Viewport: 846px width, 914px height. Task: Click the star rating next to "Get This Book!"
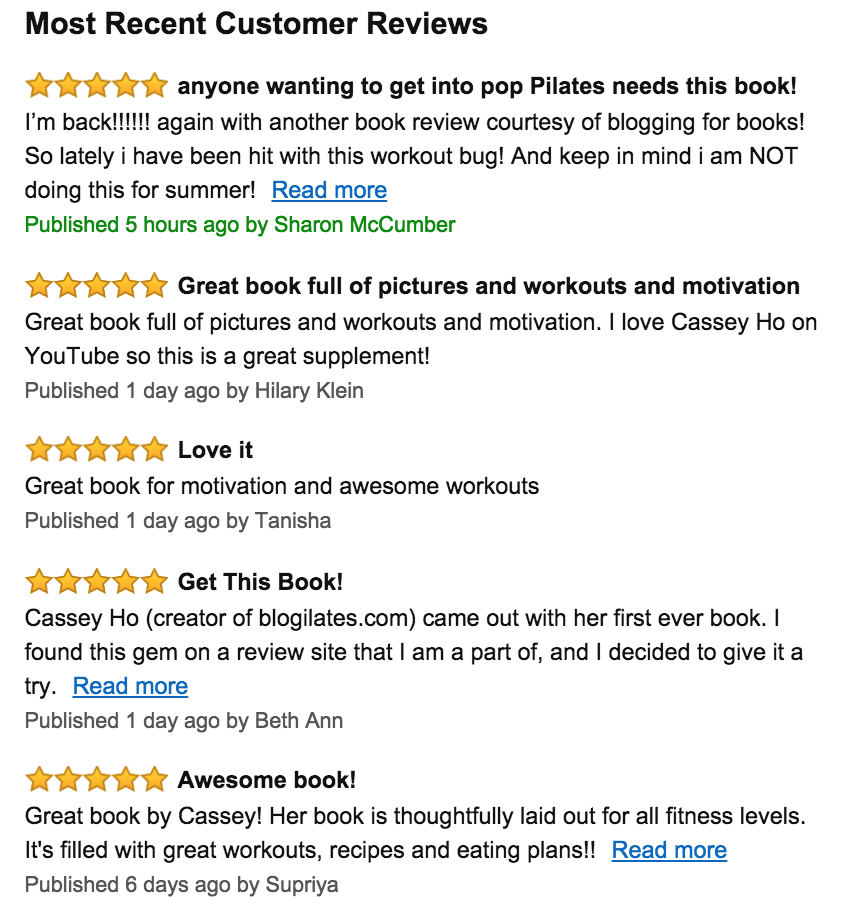point(96,581)
